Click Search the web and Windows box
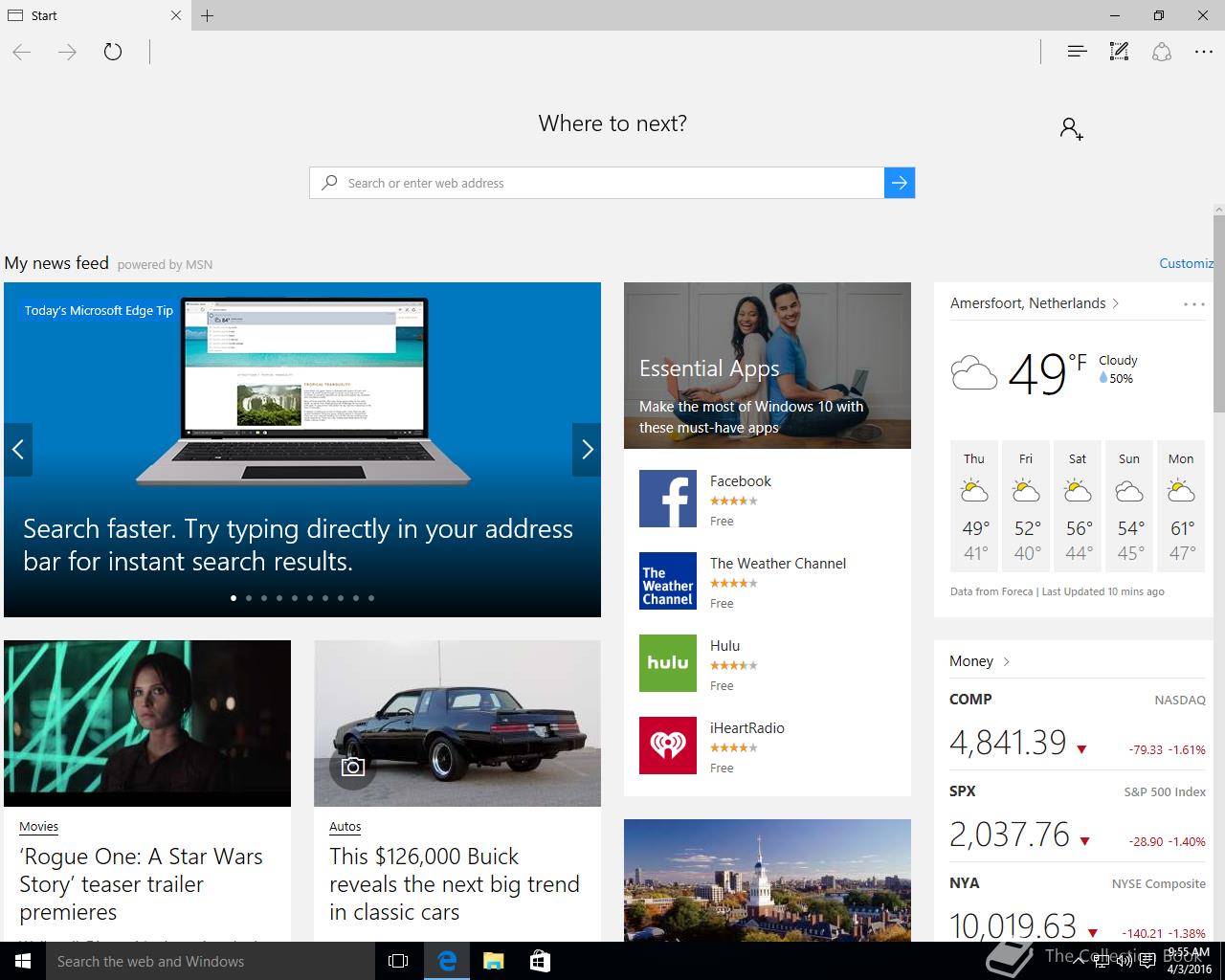This screenshot has width=1225, height=980. pos(211,961)
